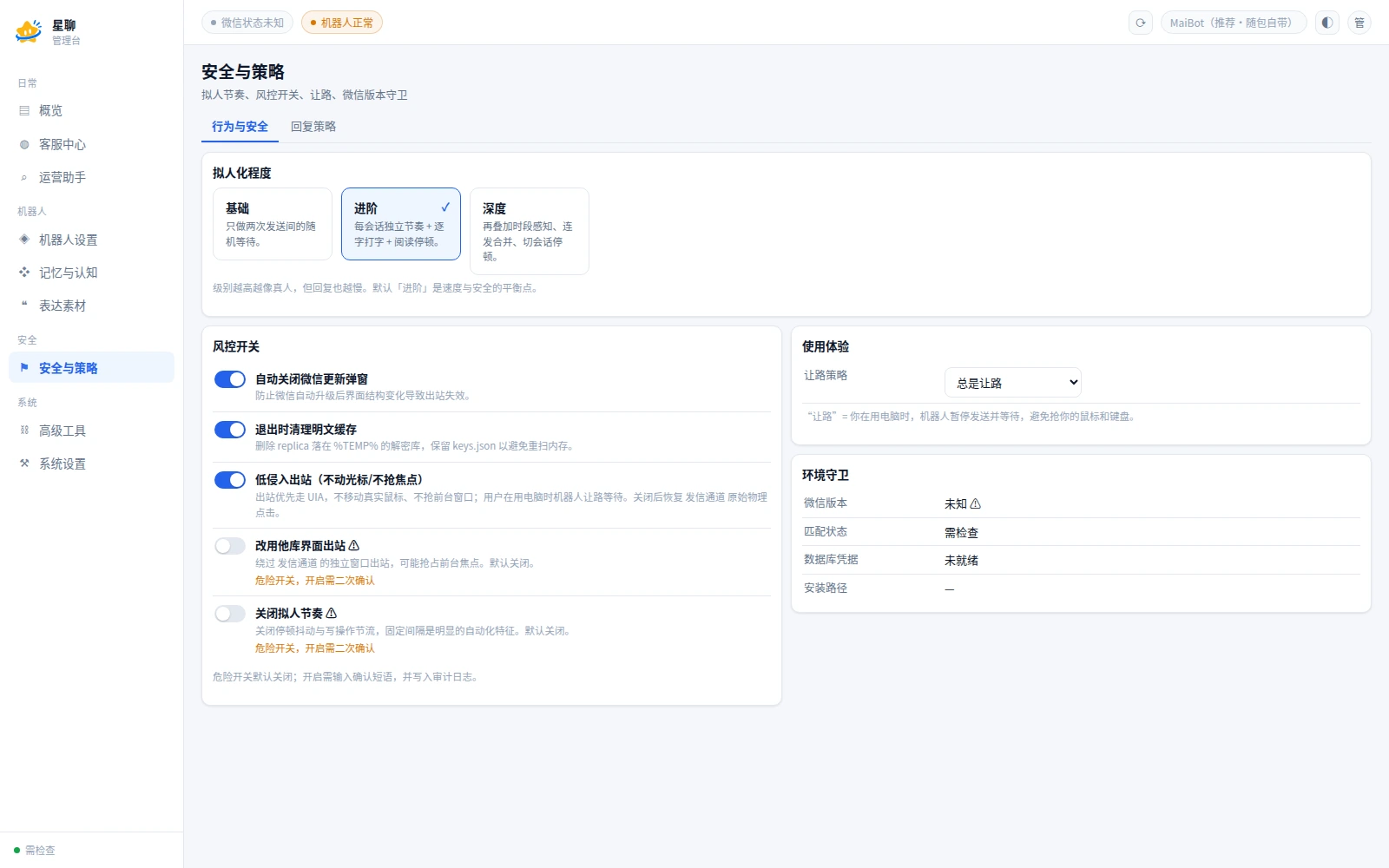Open 客服中心 in sidebar
Image resolution: width=1389 pixels, height=868 pixels.
(91, 144)
